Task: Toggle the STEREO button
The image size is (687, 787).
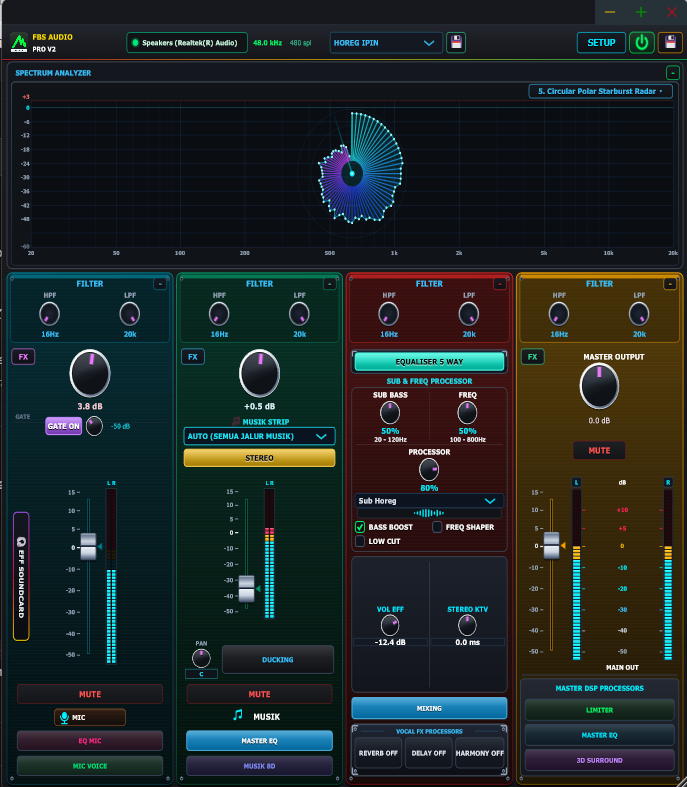Action: pos(259,458)
